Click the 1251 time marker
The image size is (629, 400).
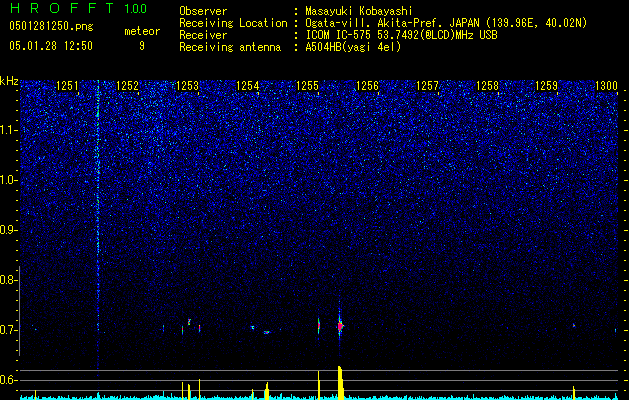pyautogui.click(x=67, y=85)
